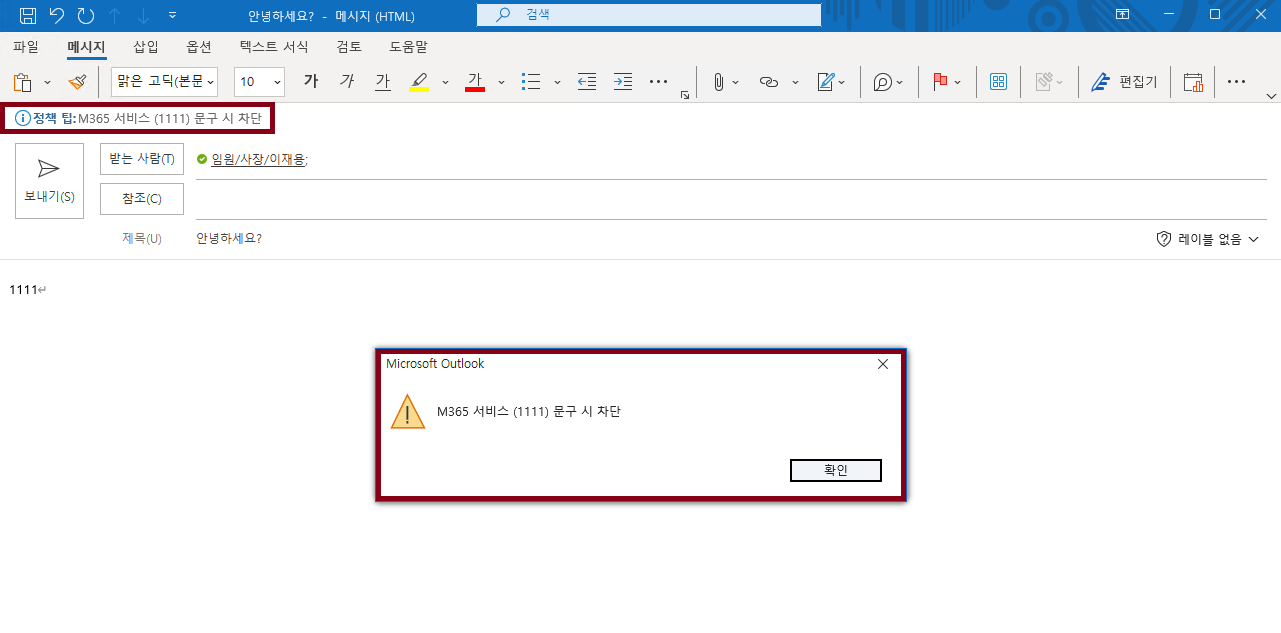This screenshot has height=633, width=1281.
Task: Confirm the dialog with 확인
Action: tap(836, 470)
